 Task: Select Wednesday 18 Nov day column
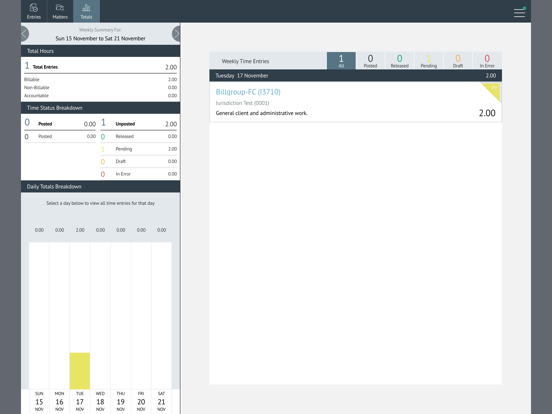point(100,402)
